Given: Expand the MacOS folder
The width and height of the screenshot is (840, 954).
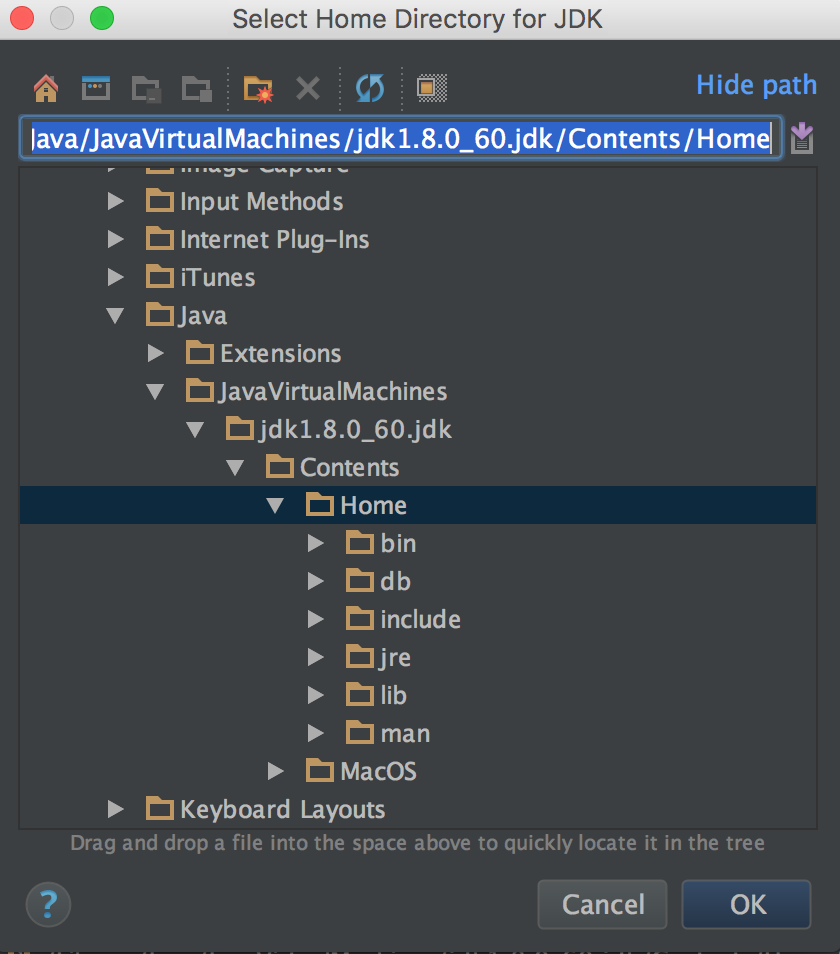Looking at the screenshot, I should click(276, 770).
